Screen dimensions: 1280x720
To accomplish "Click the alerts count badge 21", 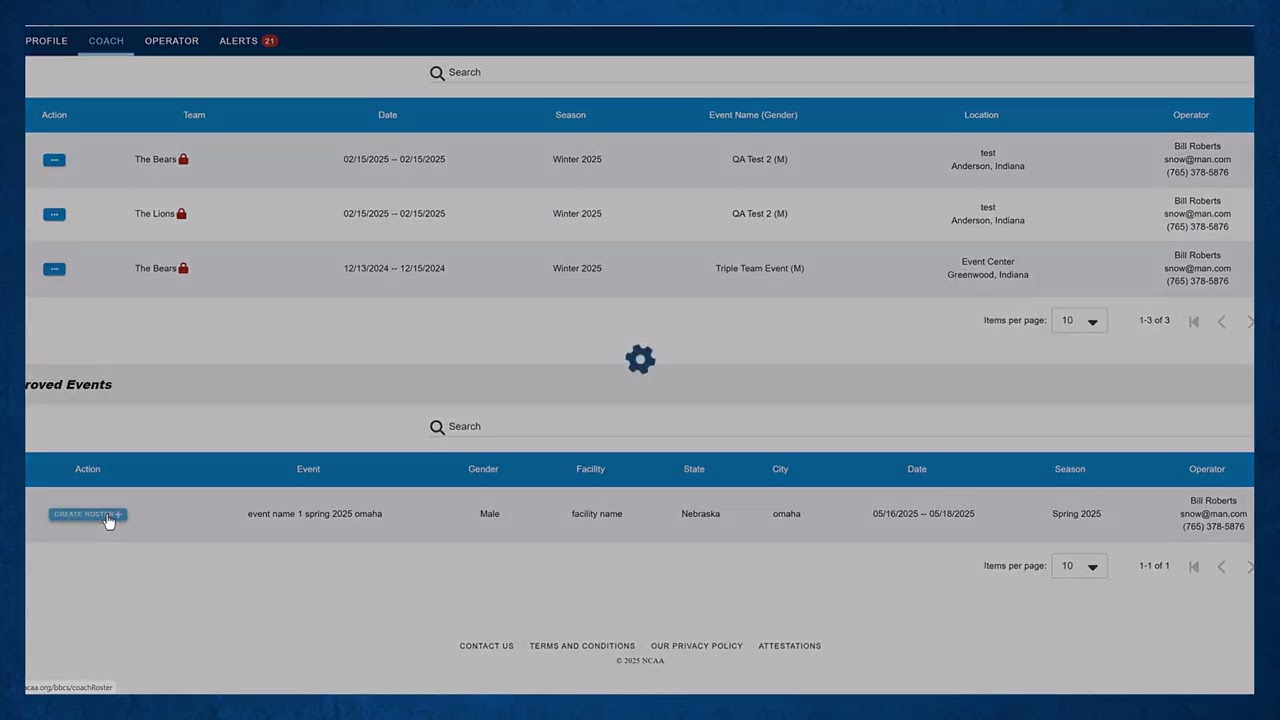I will point(269,41).
